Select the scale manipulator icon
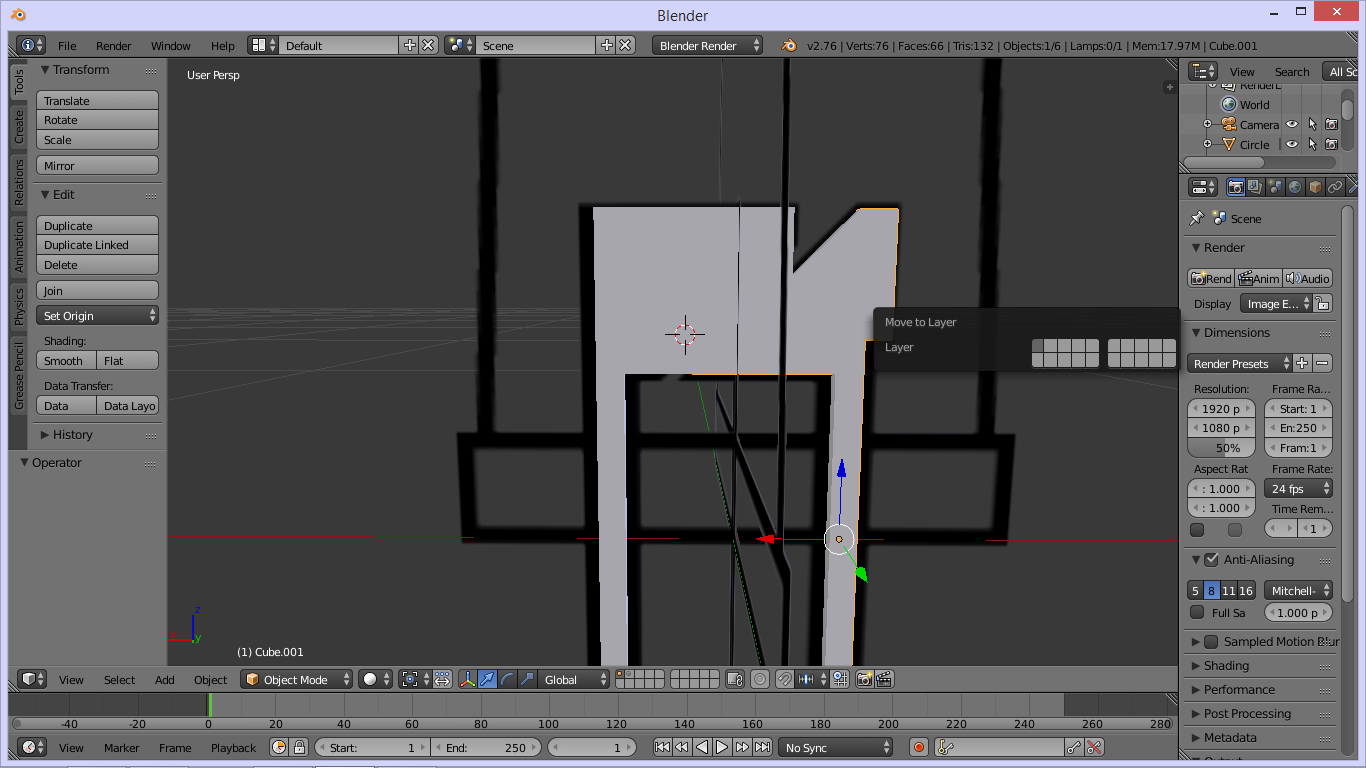The height and width of the screenshot is (768, 1366). pos(527,679)
